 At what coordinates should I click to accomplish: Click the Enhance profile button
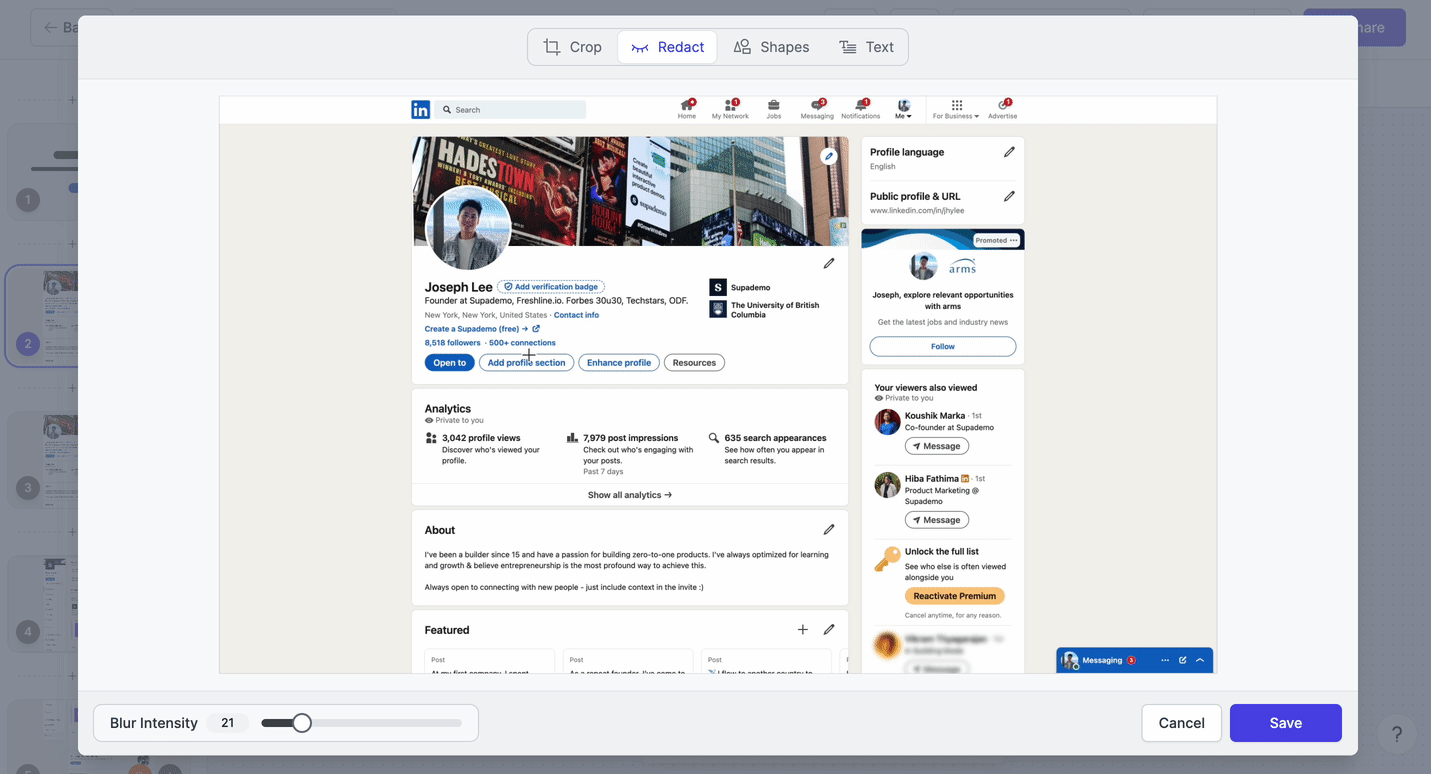coord(619,363)
